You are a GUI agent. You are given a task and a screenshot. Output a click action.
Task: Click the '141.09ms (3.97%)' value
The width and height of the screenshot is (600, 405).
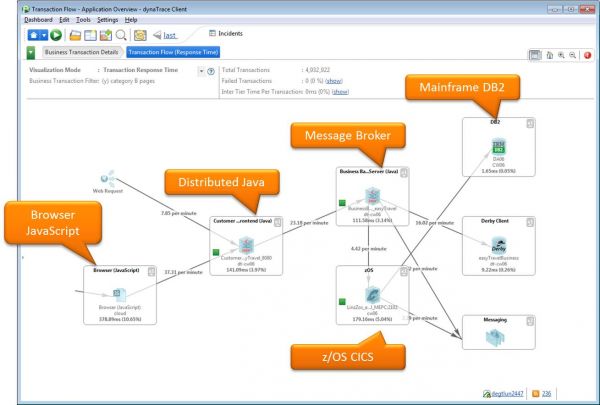click(x=246, y=270)
